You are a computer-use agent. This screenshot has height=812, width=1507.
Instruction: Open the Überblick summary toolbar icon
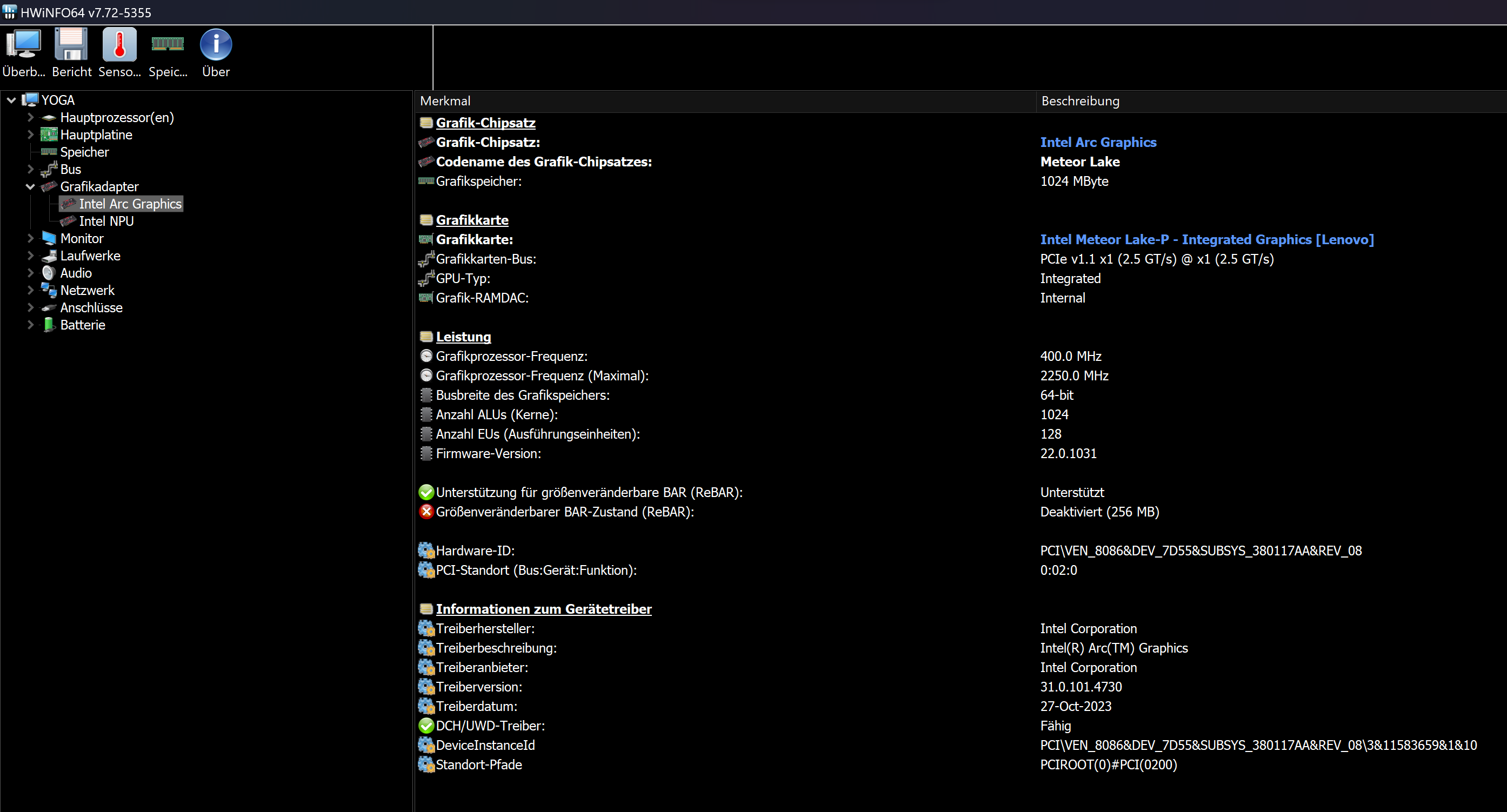click(23, 44)
